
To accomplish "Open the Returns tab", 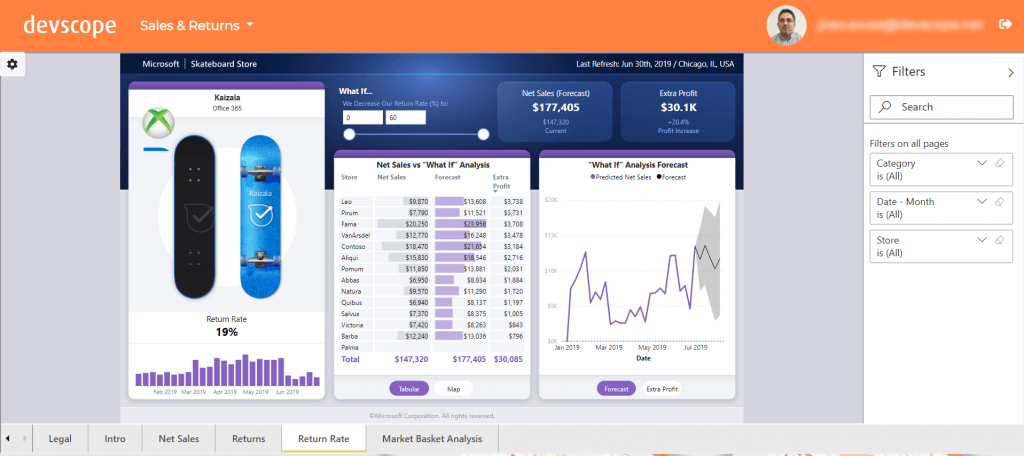I will (x=249, y=438).
